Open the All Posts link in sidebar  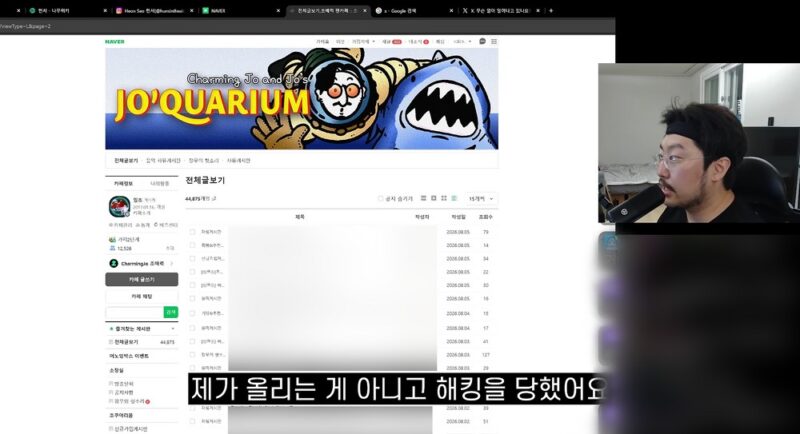(x=126, y=342)
